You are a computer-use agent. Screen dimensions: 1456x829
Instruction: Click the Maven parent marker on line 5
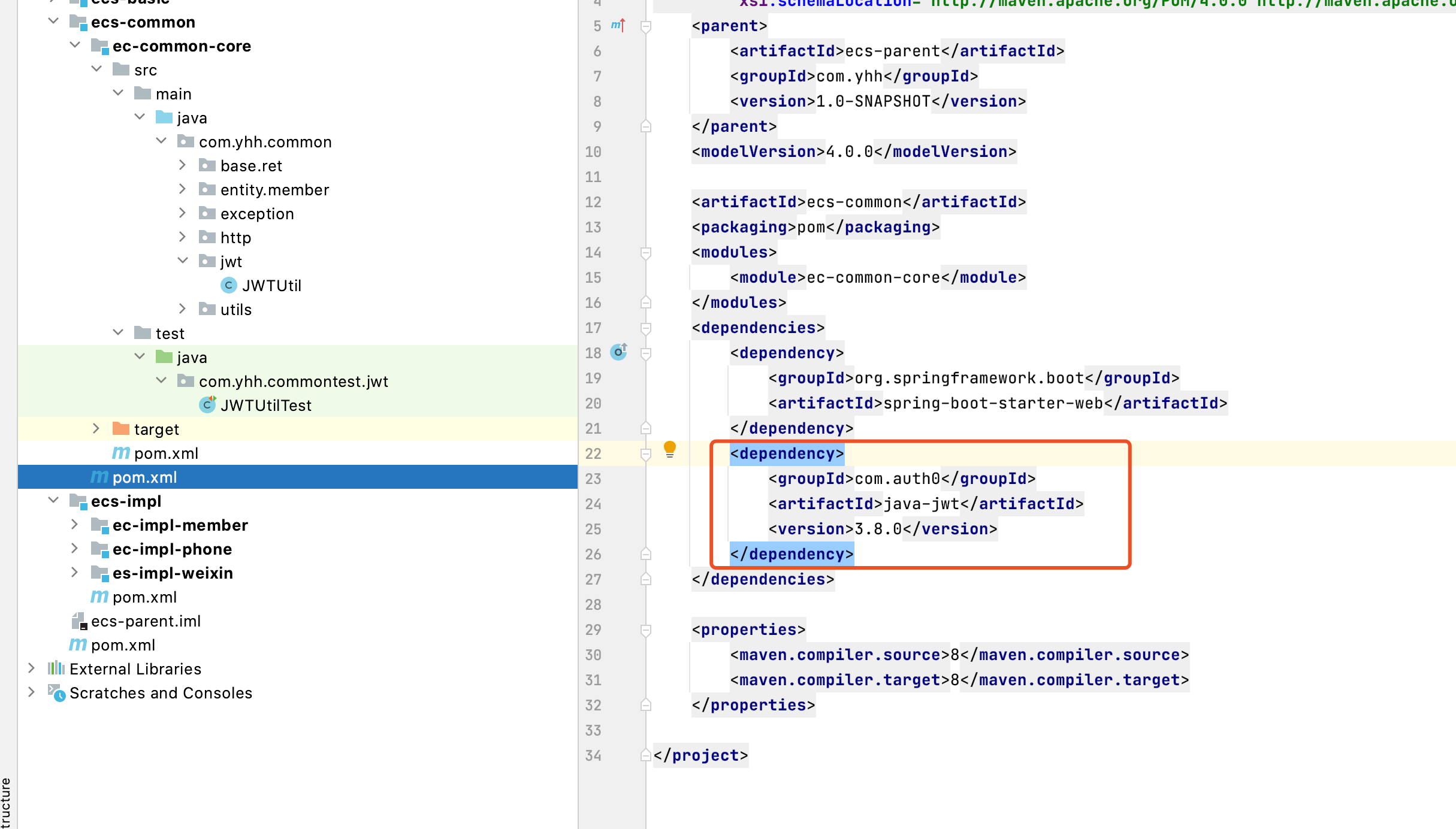click(618, 25)
